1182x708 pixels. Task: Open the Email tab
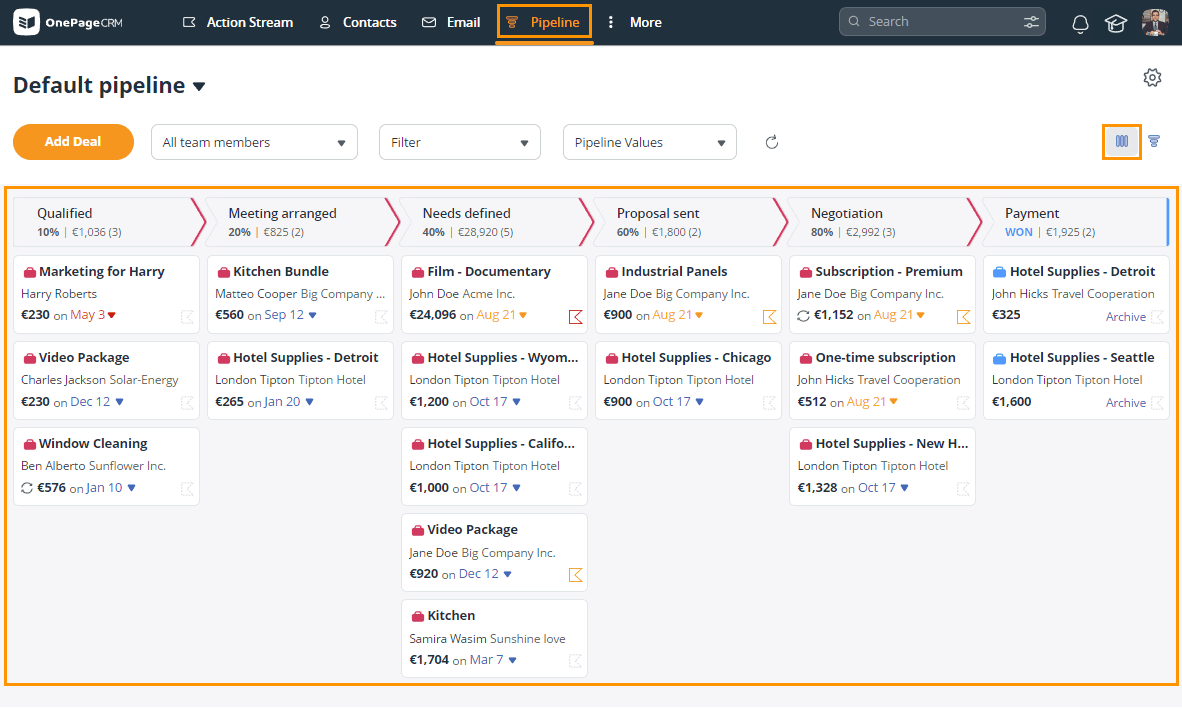pyautogui.click(x=451, y=23)
